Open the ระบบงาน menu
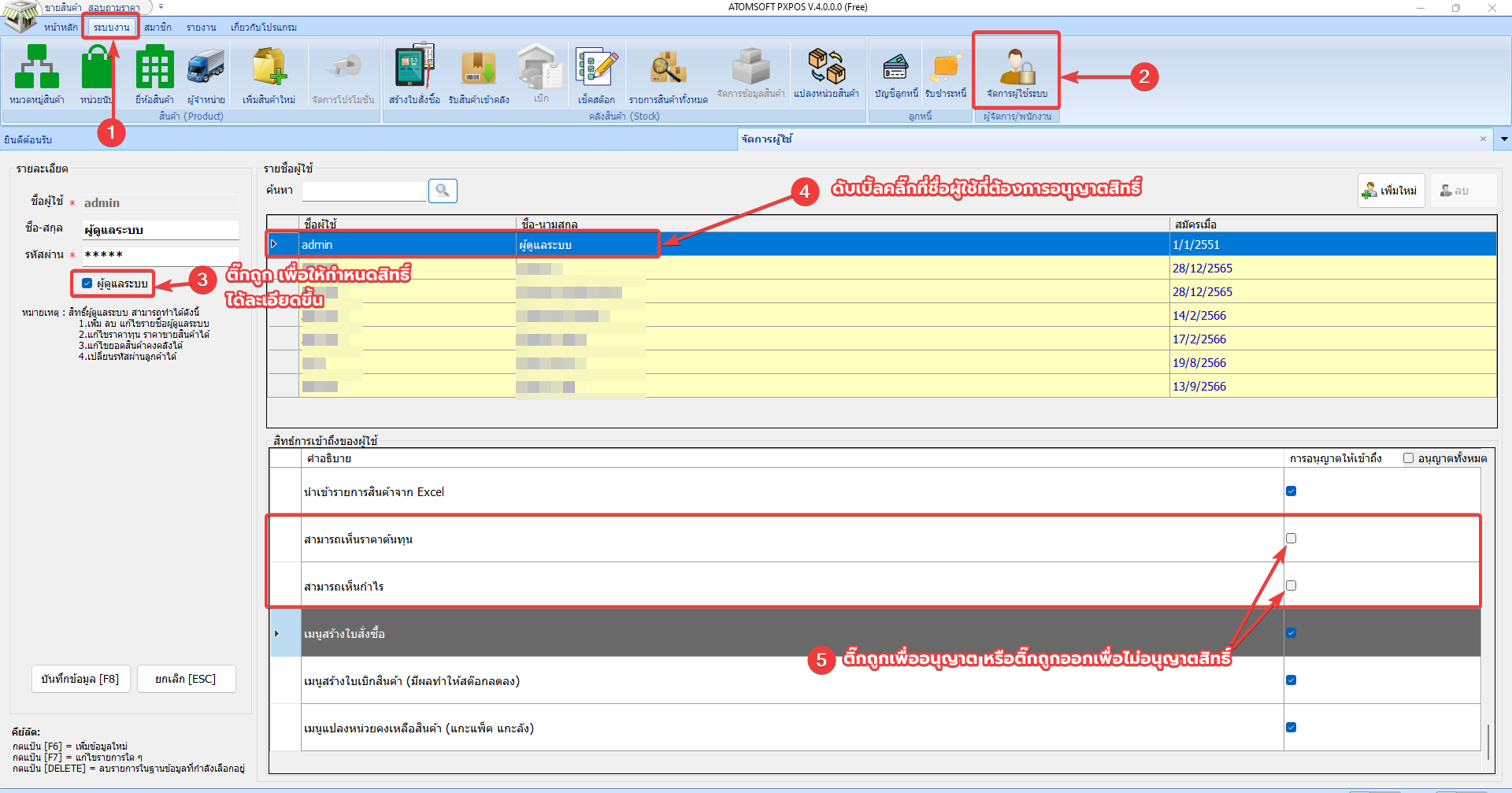The width and height of the screenshot is (1512, 793). click(109, 26)
